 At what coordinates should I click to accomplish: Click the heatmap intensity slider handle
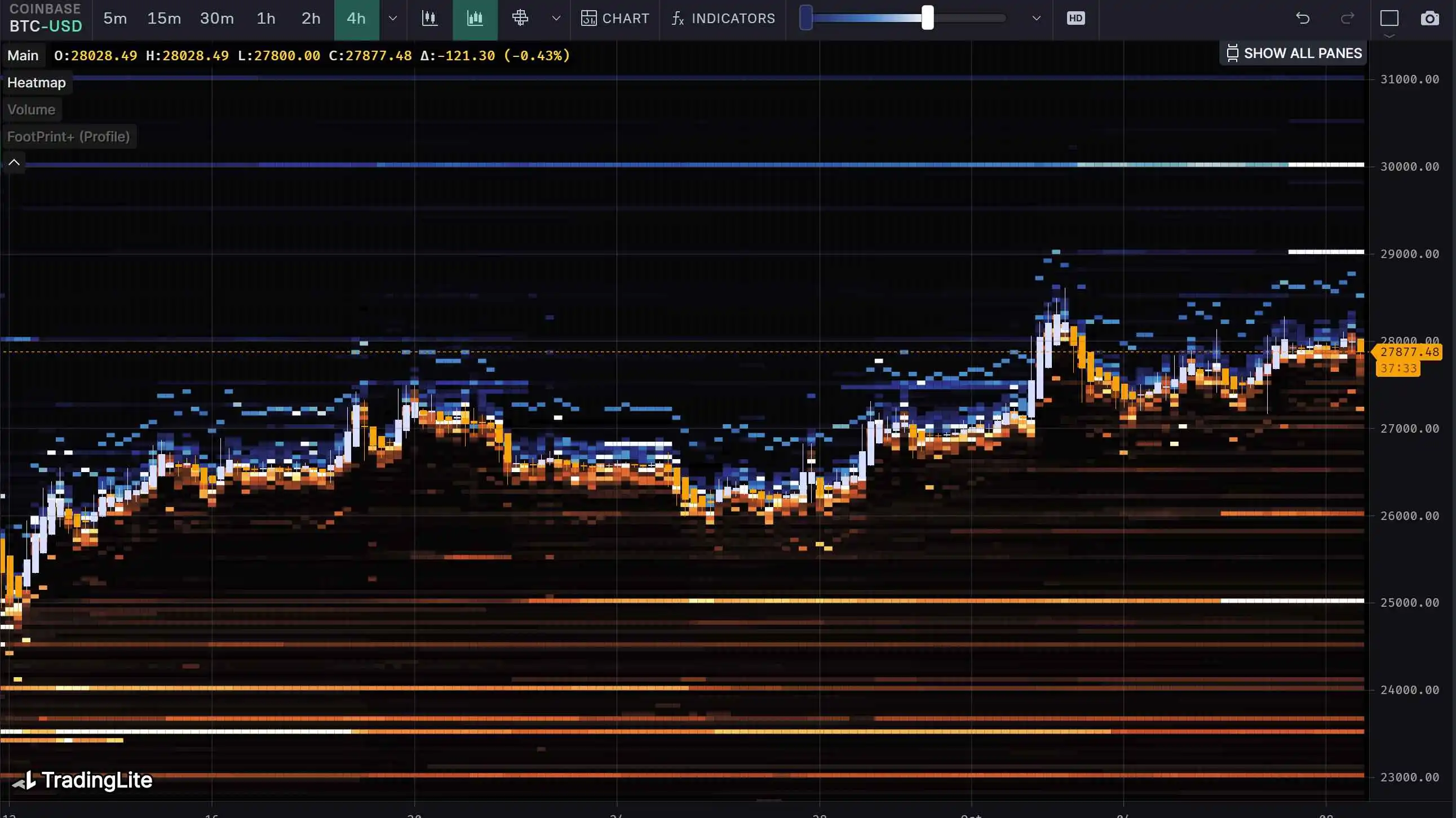pos(927,18)
